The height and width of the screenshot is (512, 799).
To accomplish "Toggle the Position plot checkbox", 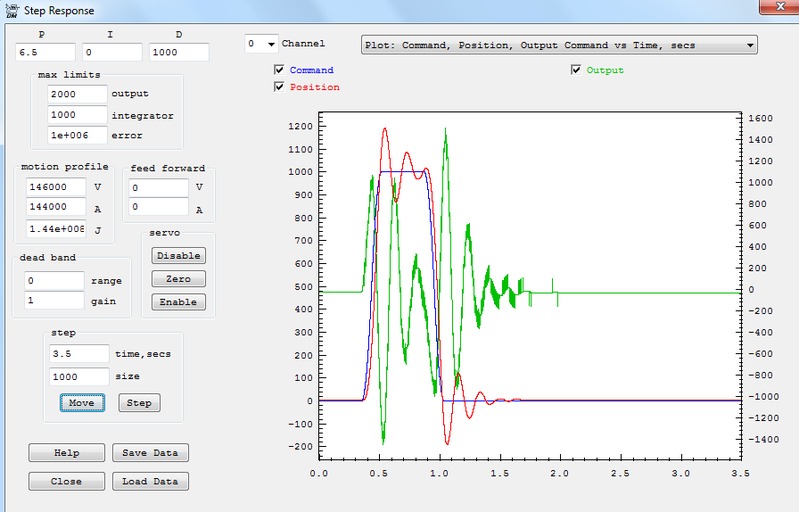I will pyautogui.click(x=279, y=87).
